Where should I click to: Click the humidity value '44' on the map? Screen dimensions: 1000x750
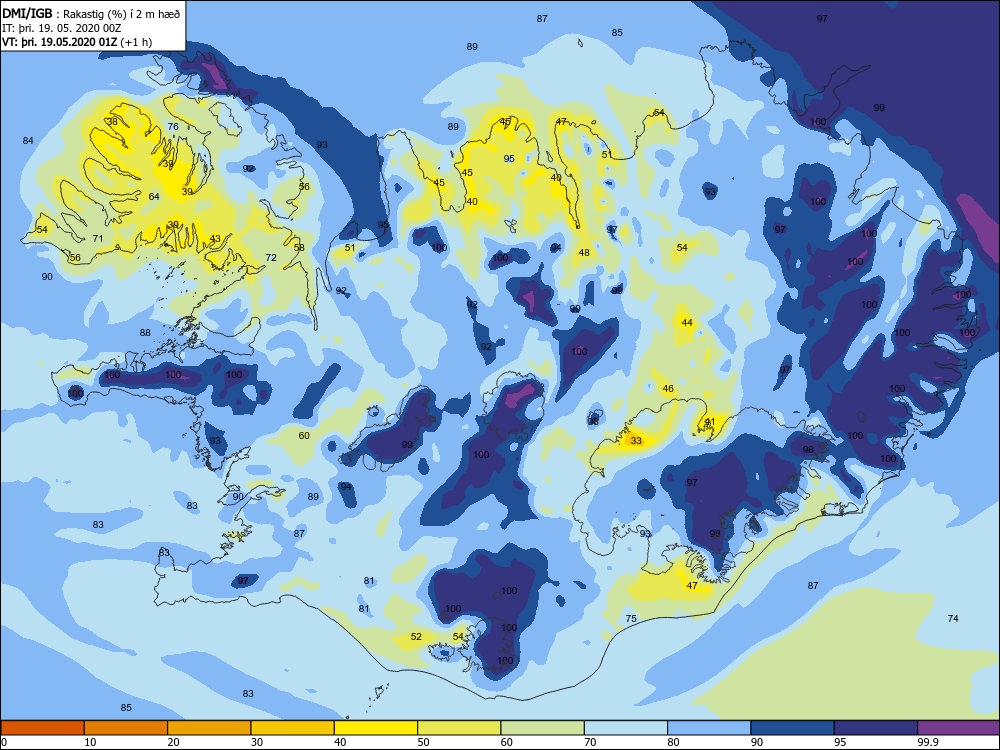687,323
